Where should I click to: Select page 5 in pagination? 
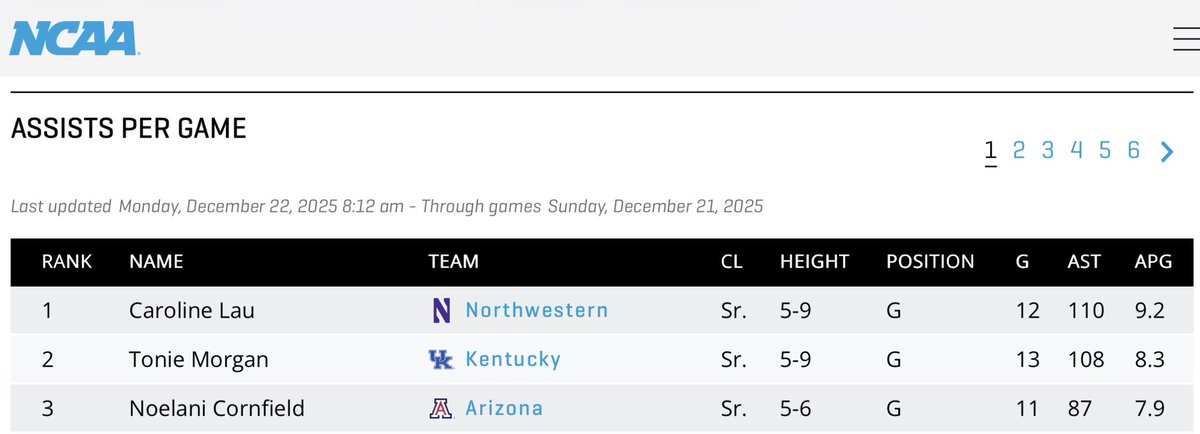coord(1105,150)
